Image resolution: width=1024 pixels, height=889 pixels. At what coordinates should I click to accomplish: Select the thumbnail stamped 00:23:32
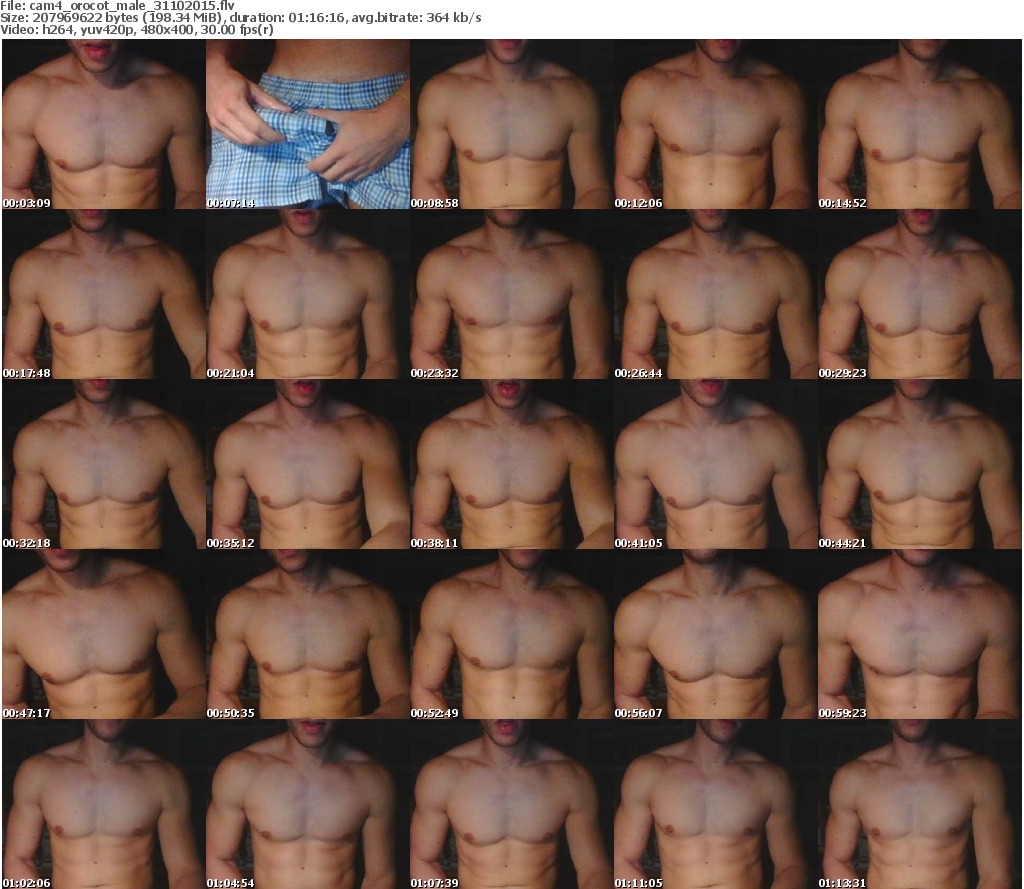(512, 294)
